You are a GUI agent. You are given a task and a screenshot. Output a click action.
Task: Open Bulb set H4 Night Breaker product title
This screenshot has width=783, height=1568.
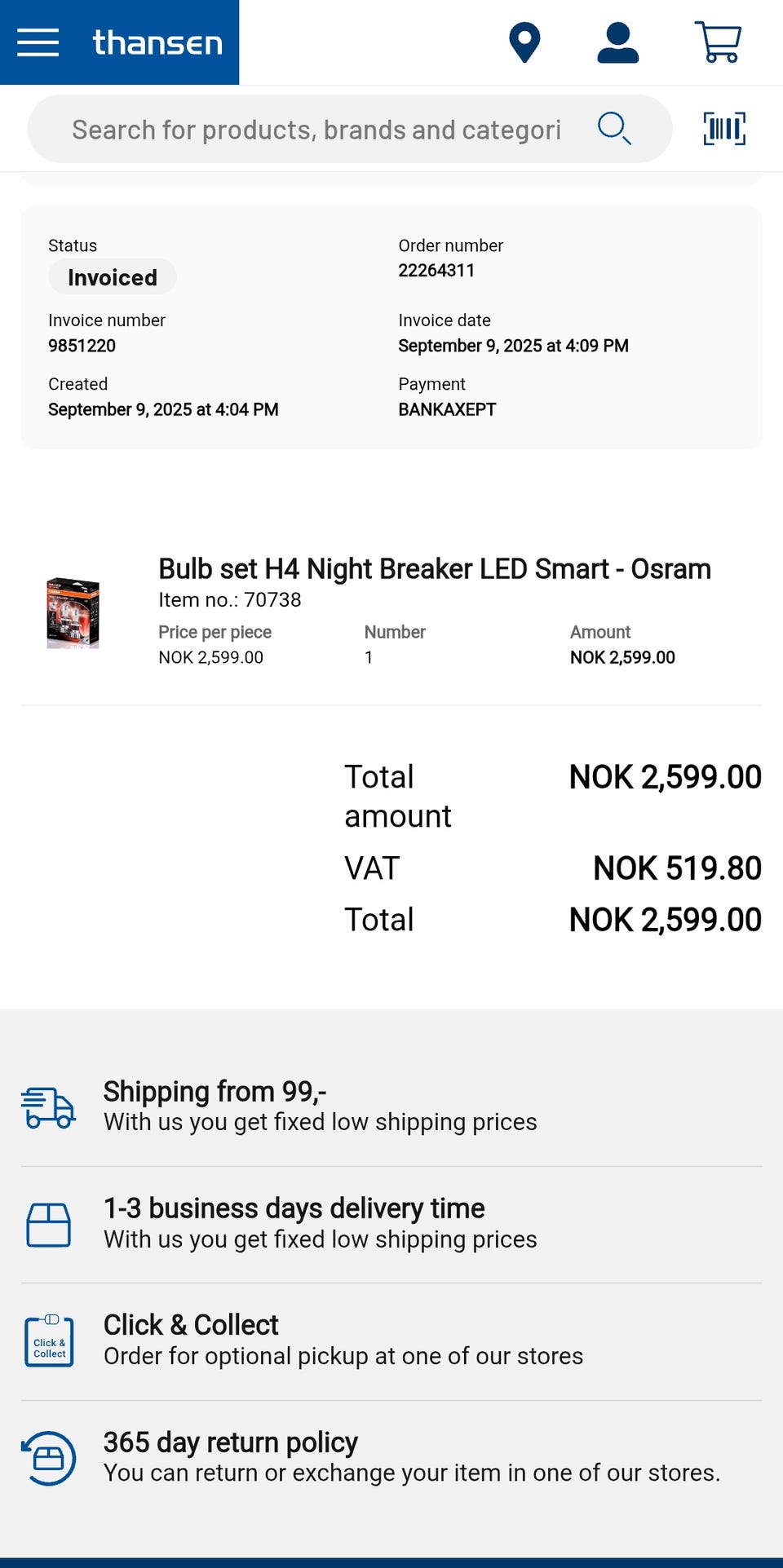click(x=434, y=569)
